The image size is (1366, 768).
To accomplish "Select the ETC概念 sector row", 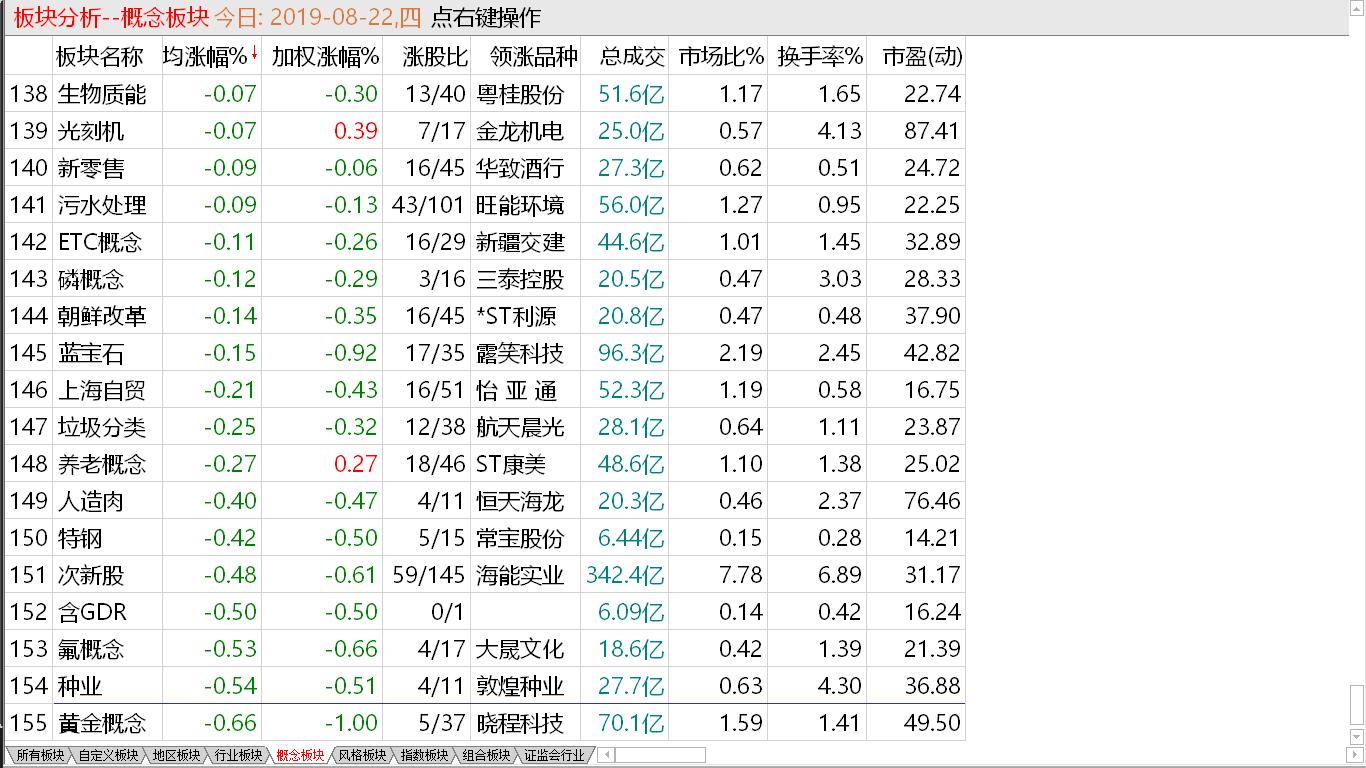I will 485,242.
